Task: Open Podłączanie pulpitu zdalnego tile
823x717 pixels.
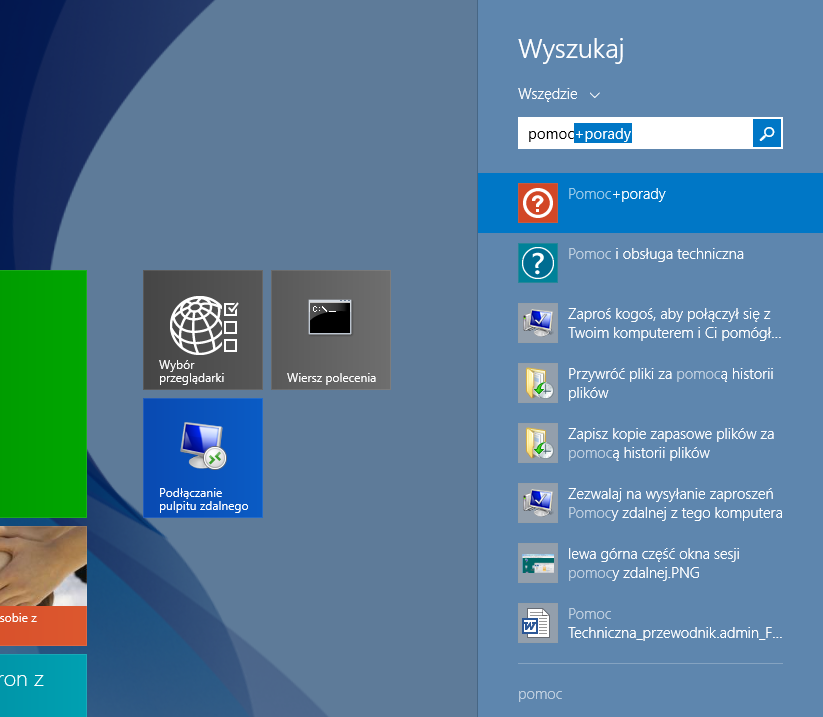Action: 203,457
